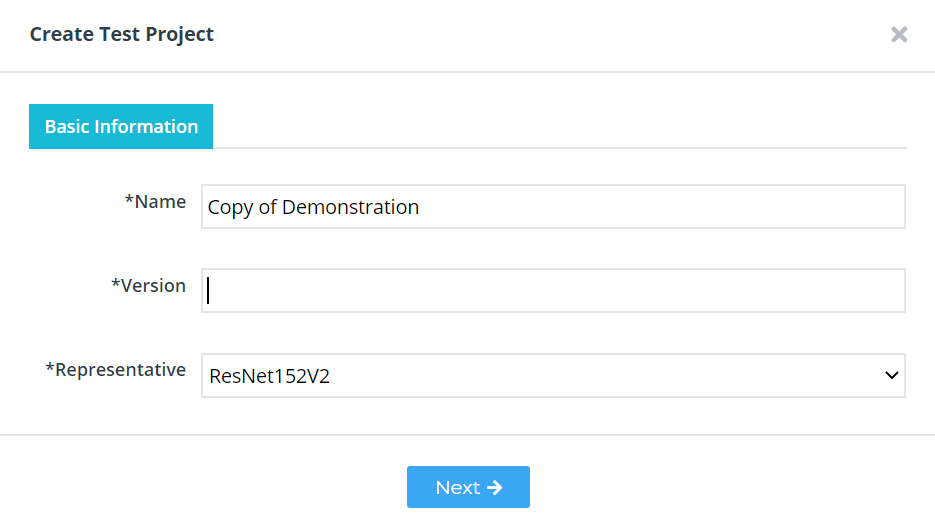Viewport: 935px width, 532px height.
Task: Click the *Name field label
Action: [x=155, y=202]
